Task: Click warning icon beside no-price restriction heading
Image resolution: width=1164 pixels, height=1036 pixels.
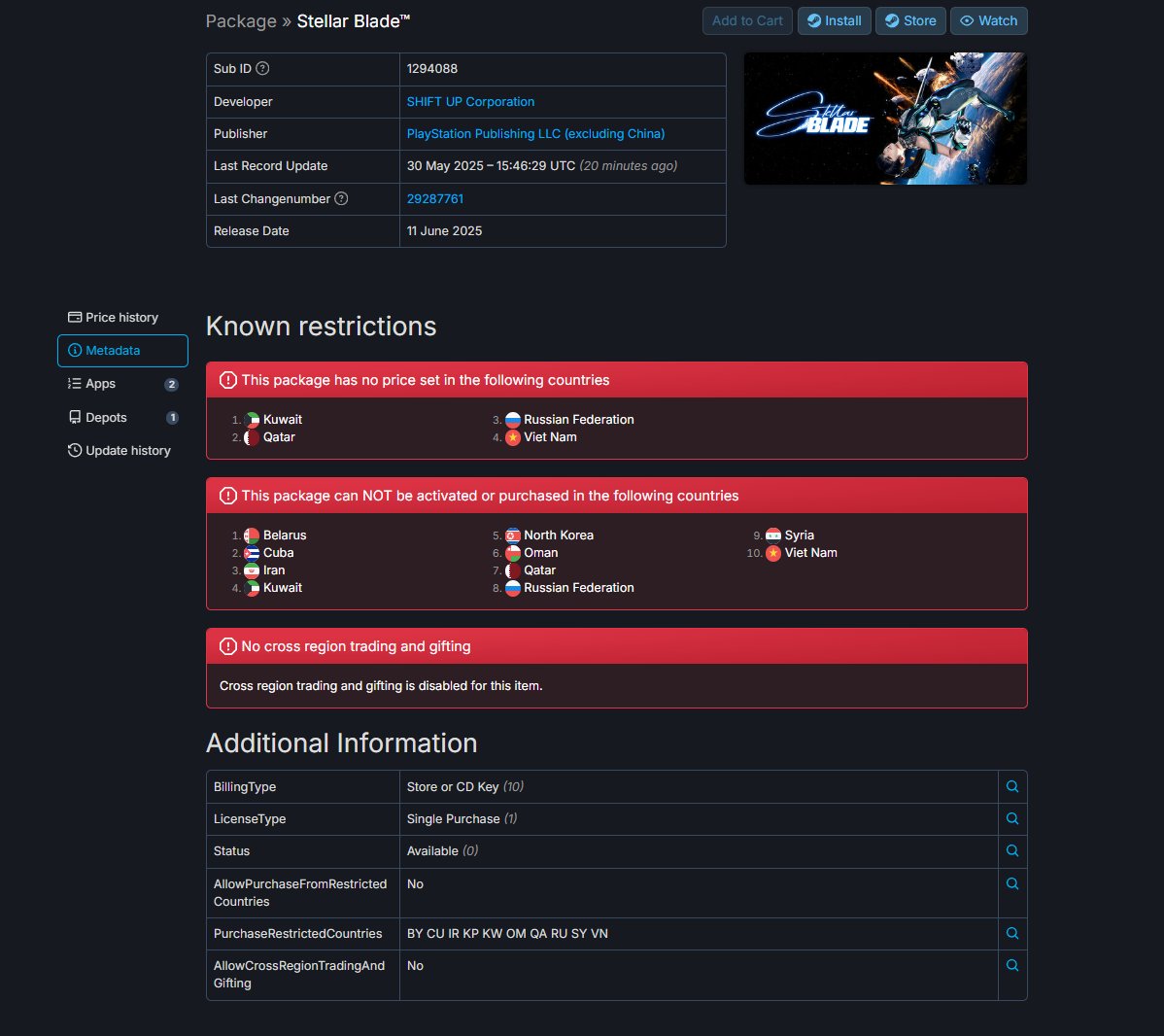Action: coord(228,380)
